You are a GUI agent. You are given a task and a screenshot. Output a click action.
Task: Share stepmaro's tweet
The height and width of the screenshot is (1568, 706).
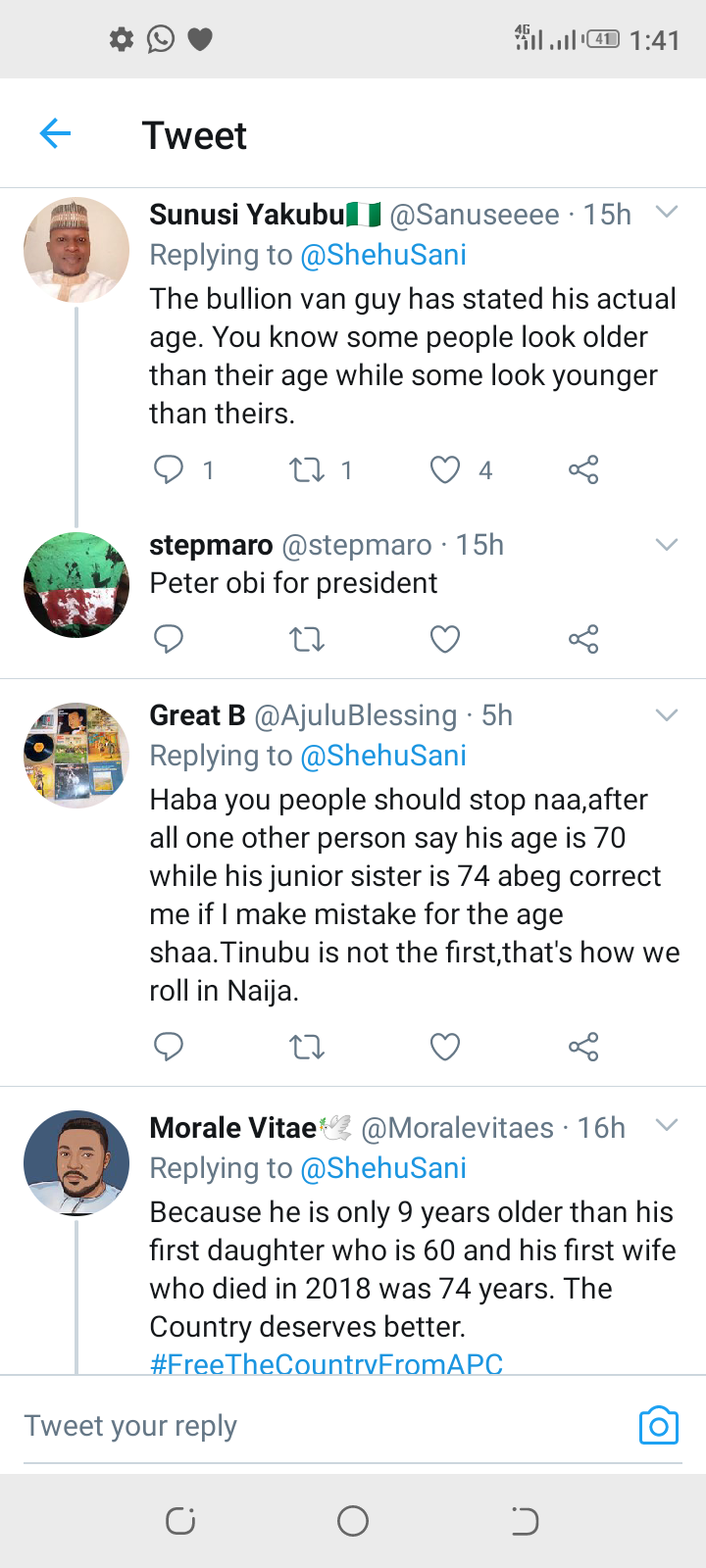(583, 640)
